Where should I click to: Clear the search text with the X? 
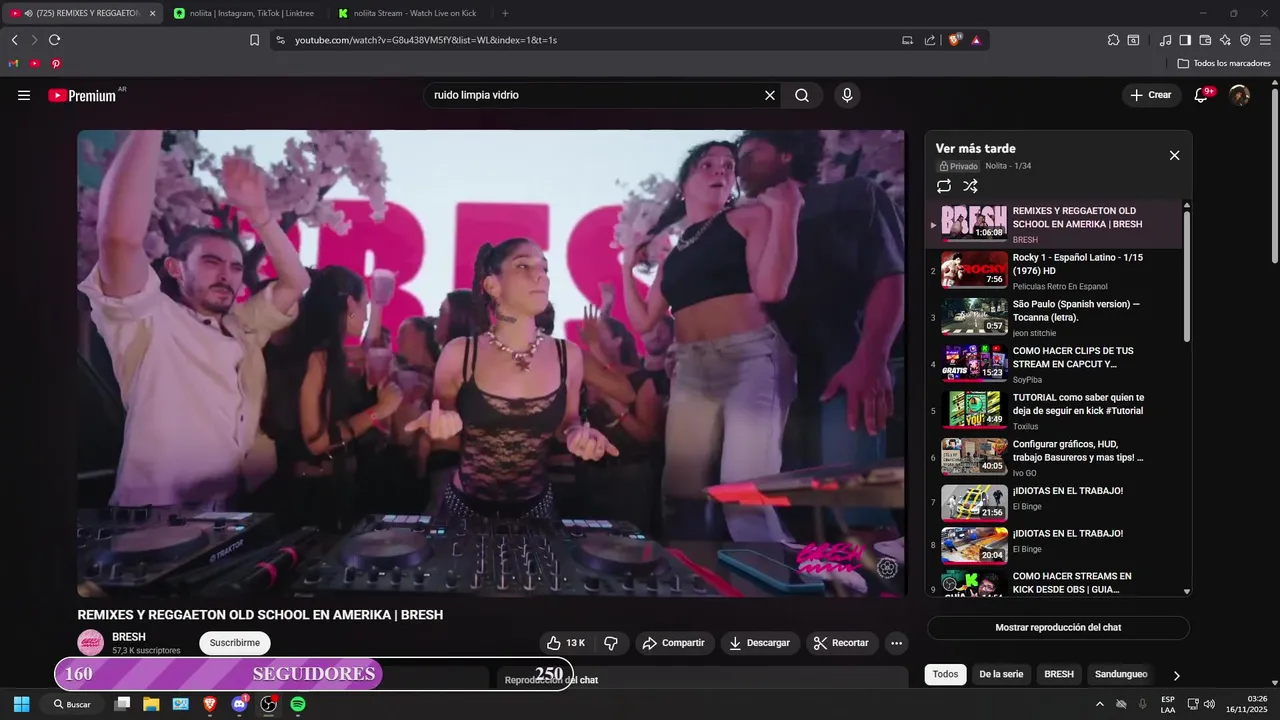(x=770, y=95)
